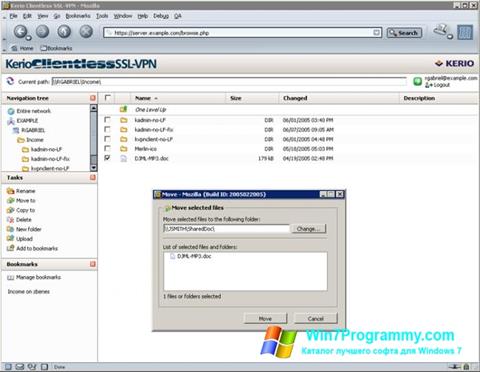
Task: Click the Kerio logo at top right
Action: (x=454, y=63)
